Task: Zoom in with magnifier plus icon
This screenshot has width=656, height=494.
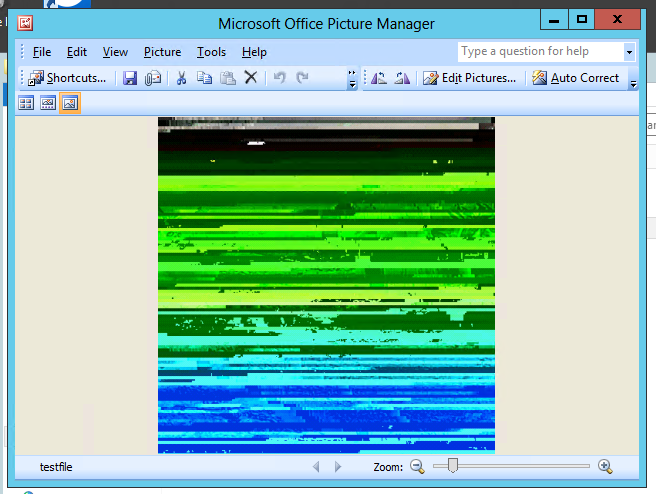Action: 605,466
